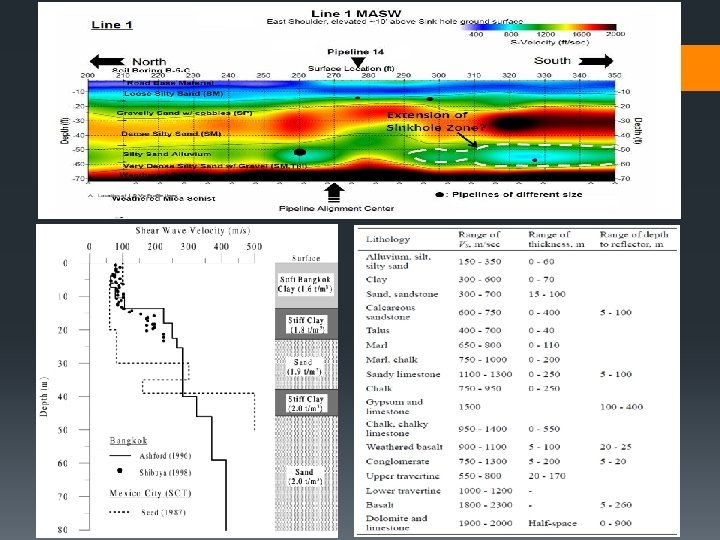Click the 'Gypsum and limestone' lithology cell
720x540 pixels.
pos(394,406)
